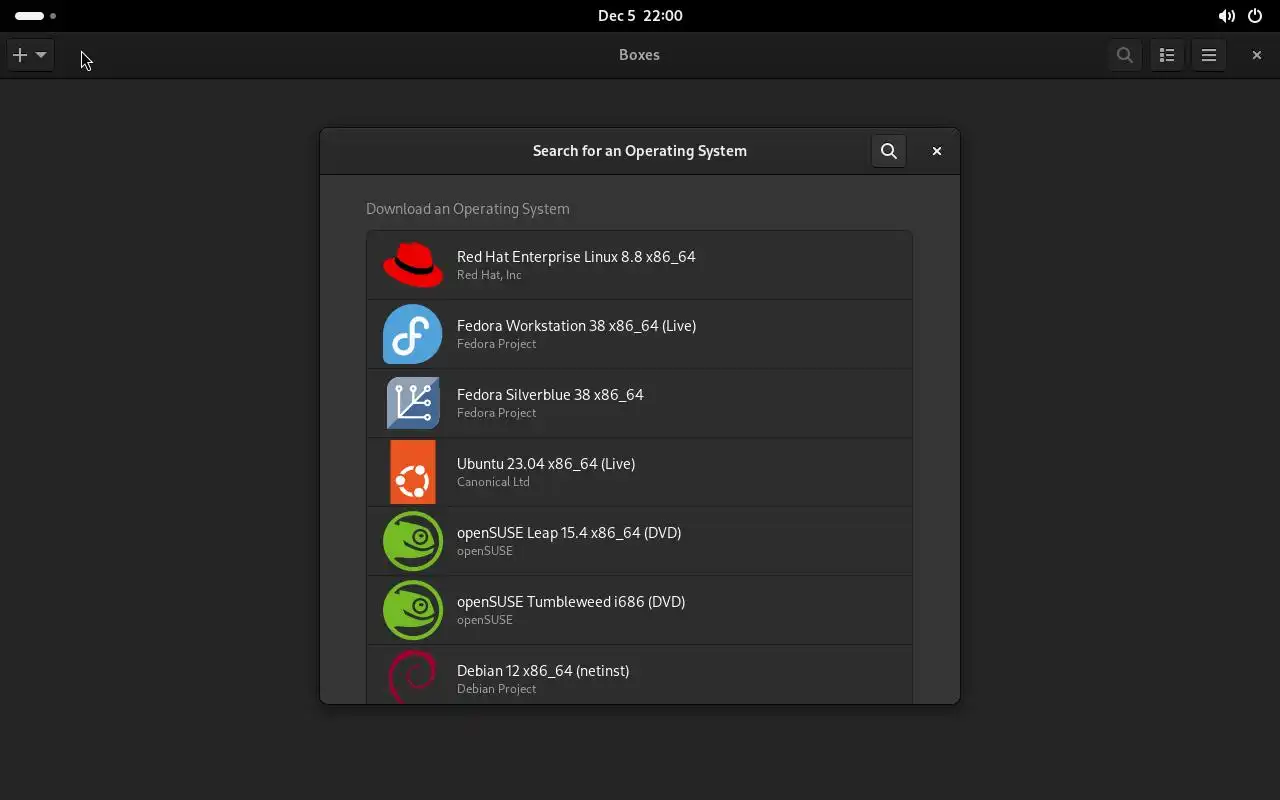
Task: Click the Debian swirl logo icon
Action: (x=413, y=676)
